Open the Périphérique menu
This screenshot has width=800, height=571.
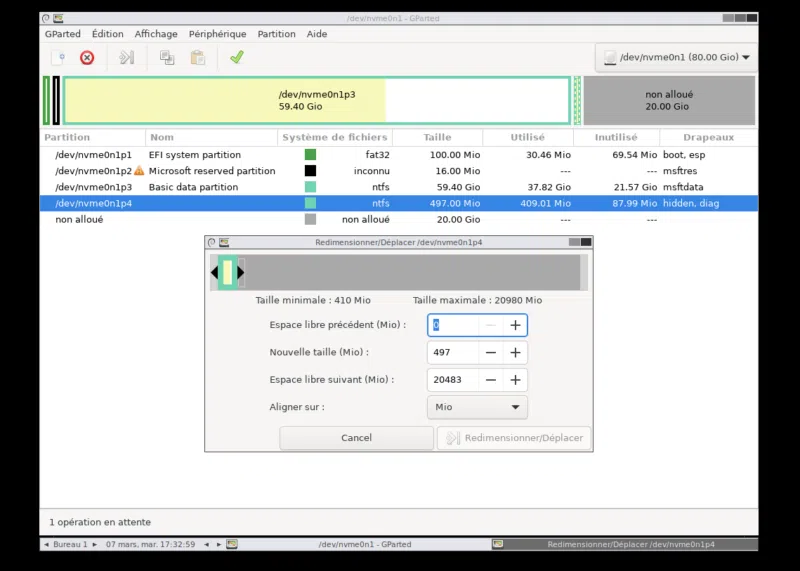pos(217,34)
